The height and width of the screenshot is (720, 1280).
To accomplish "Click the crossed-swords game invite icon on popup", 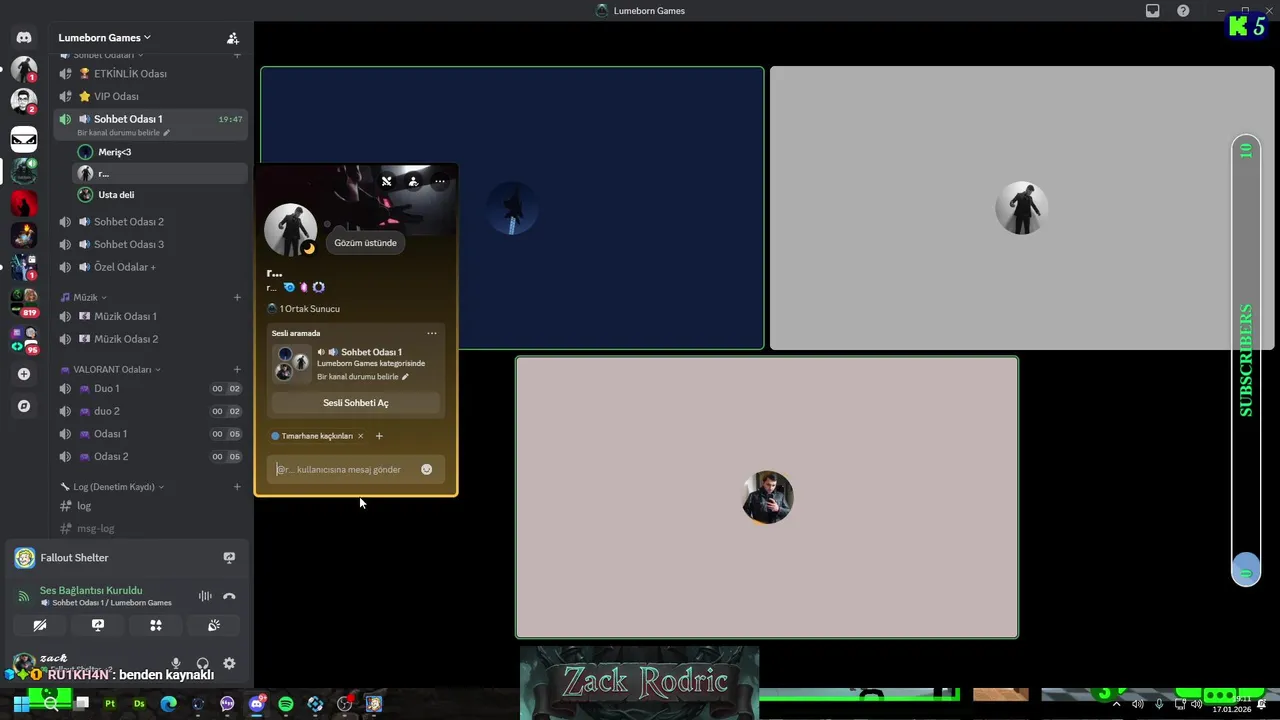I will [x=387, y=181].
